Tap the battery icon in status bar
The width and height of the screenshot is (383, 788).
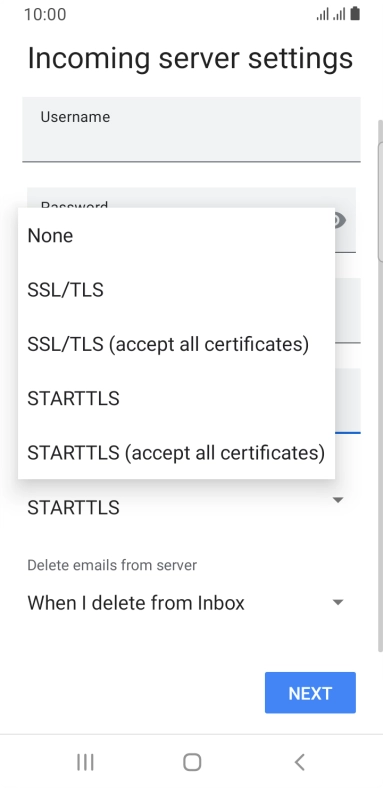coord(355,14)
